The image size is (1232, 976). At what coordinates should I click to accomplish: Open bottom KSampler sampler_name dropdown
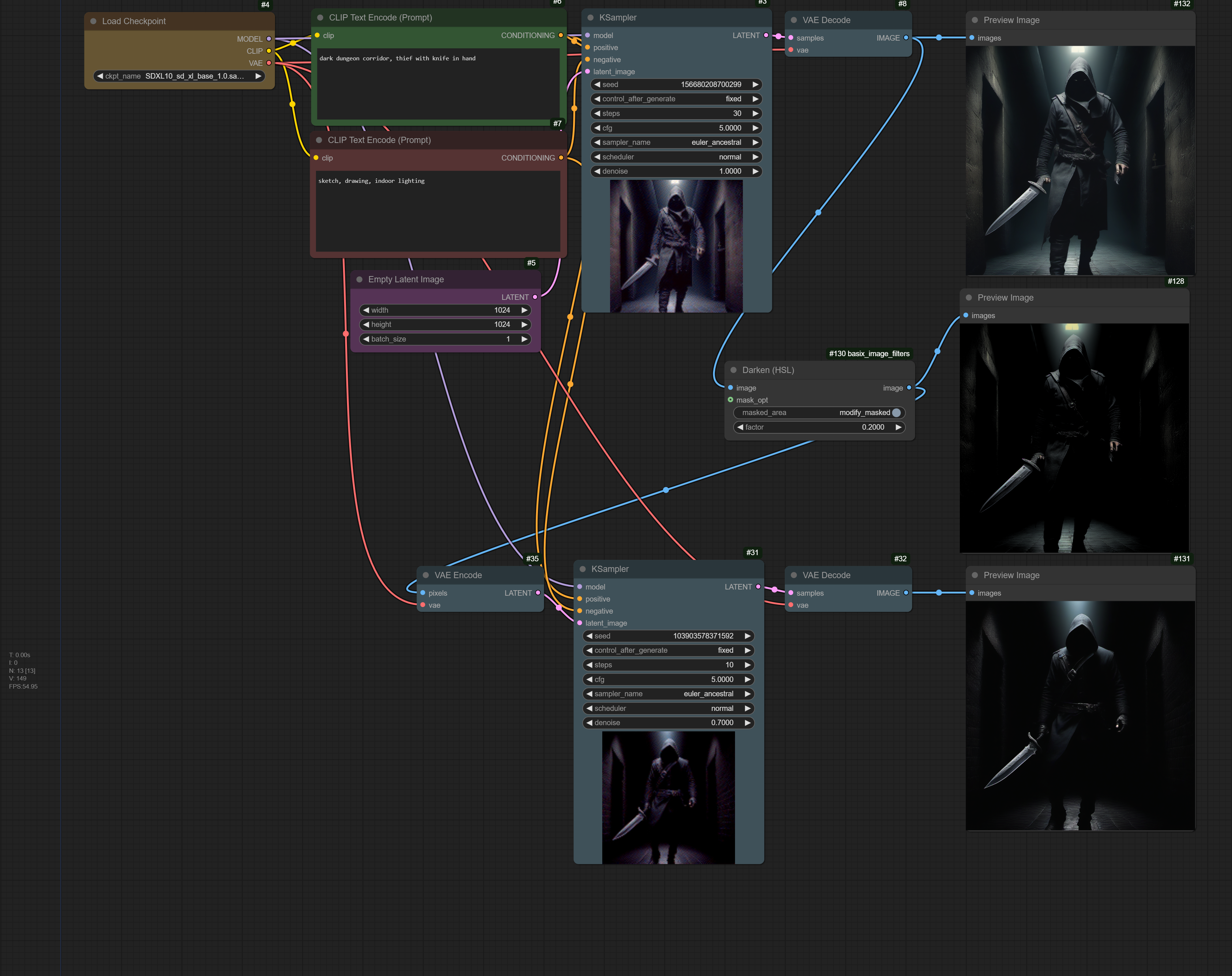coord(668,694)
